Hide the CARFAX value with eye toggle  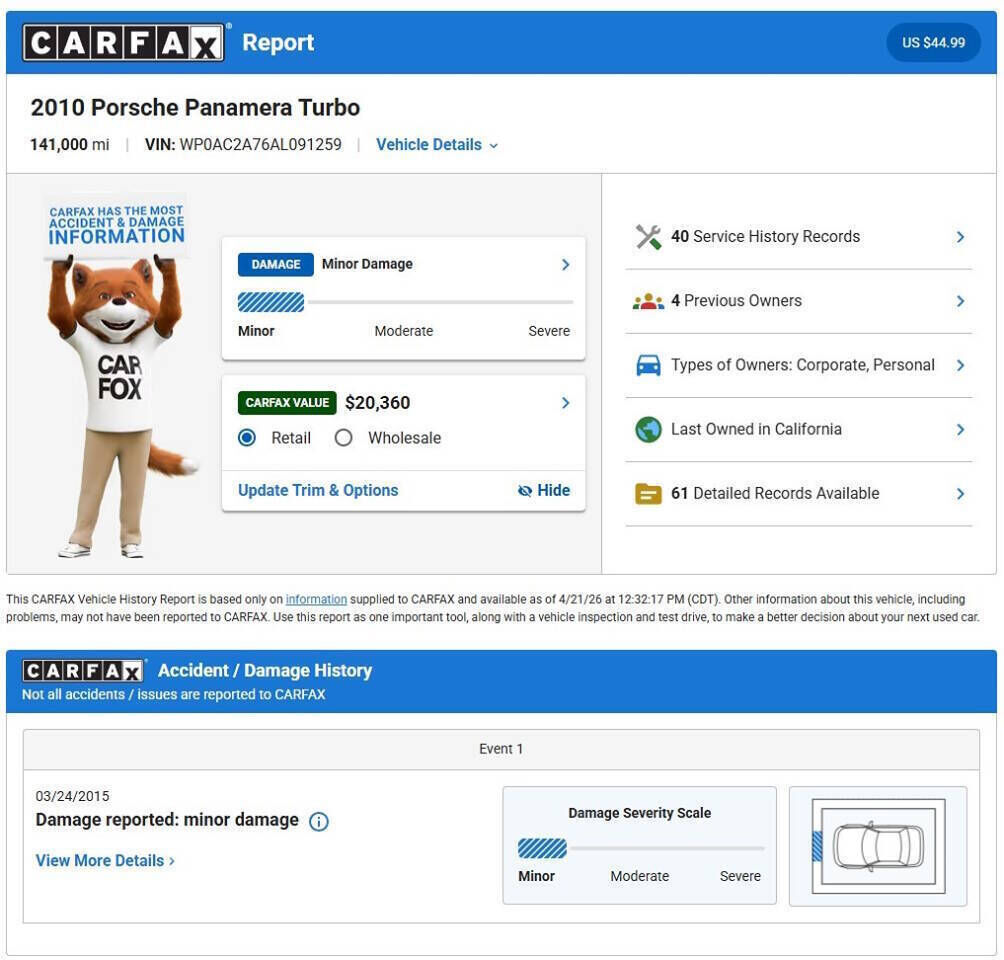(x=544, y=491)
